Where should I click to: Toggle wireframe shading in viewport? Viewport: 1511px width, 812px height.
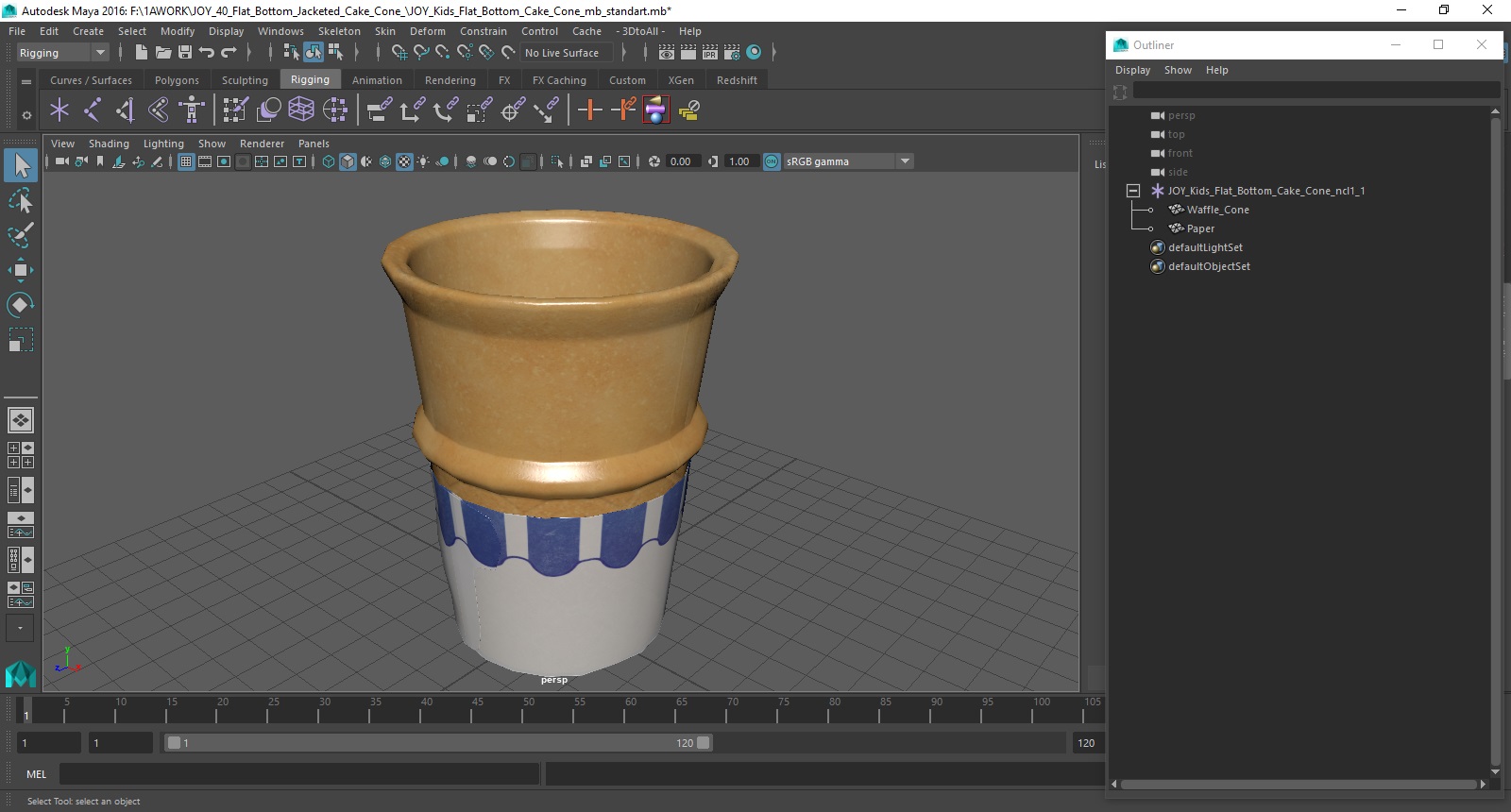(x=329, y=161)
